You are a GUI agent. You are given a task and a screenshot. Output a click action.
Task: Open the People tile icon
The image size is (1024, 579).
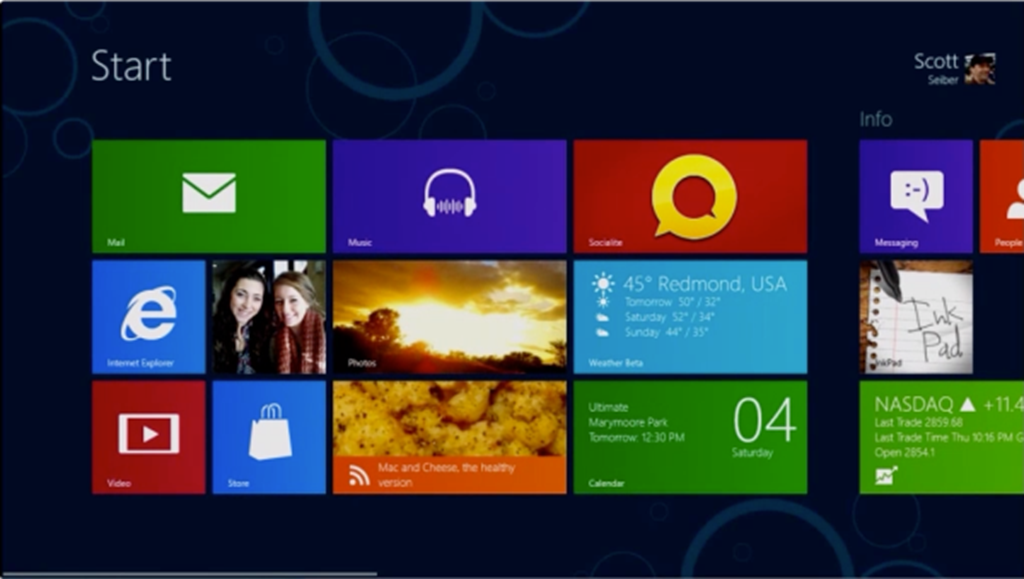pos(1015,199)
